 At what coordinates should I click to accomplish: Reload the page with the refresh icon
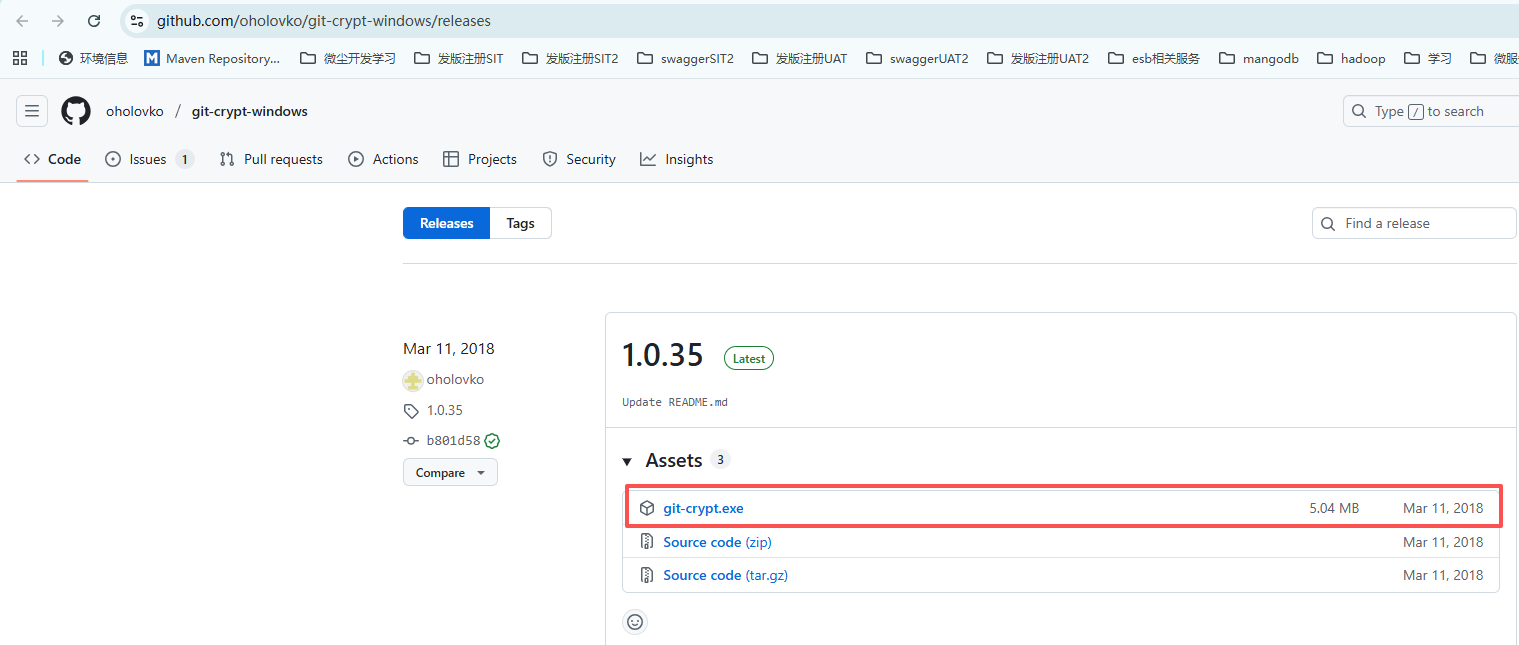pyautogui.click(x=94, y=21)
